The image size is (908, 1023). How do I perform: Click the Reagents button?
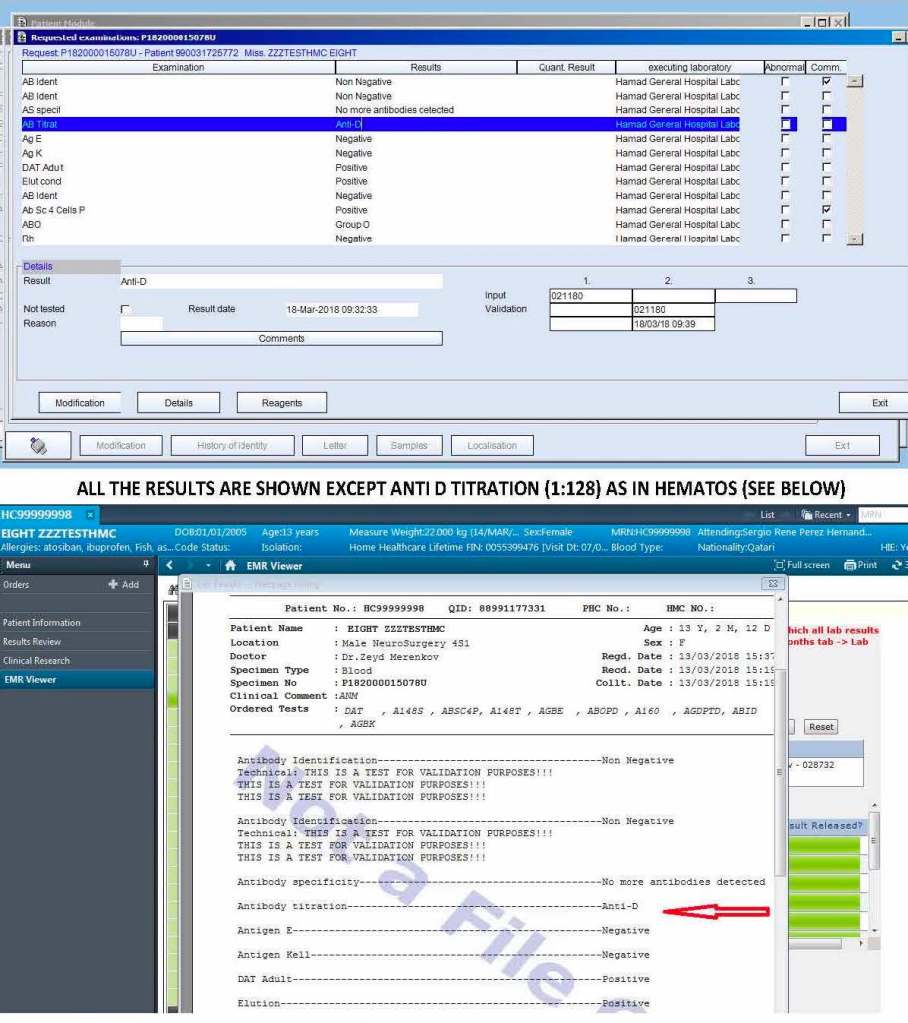point(281,403)
